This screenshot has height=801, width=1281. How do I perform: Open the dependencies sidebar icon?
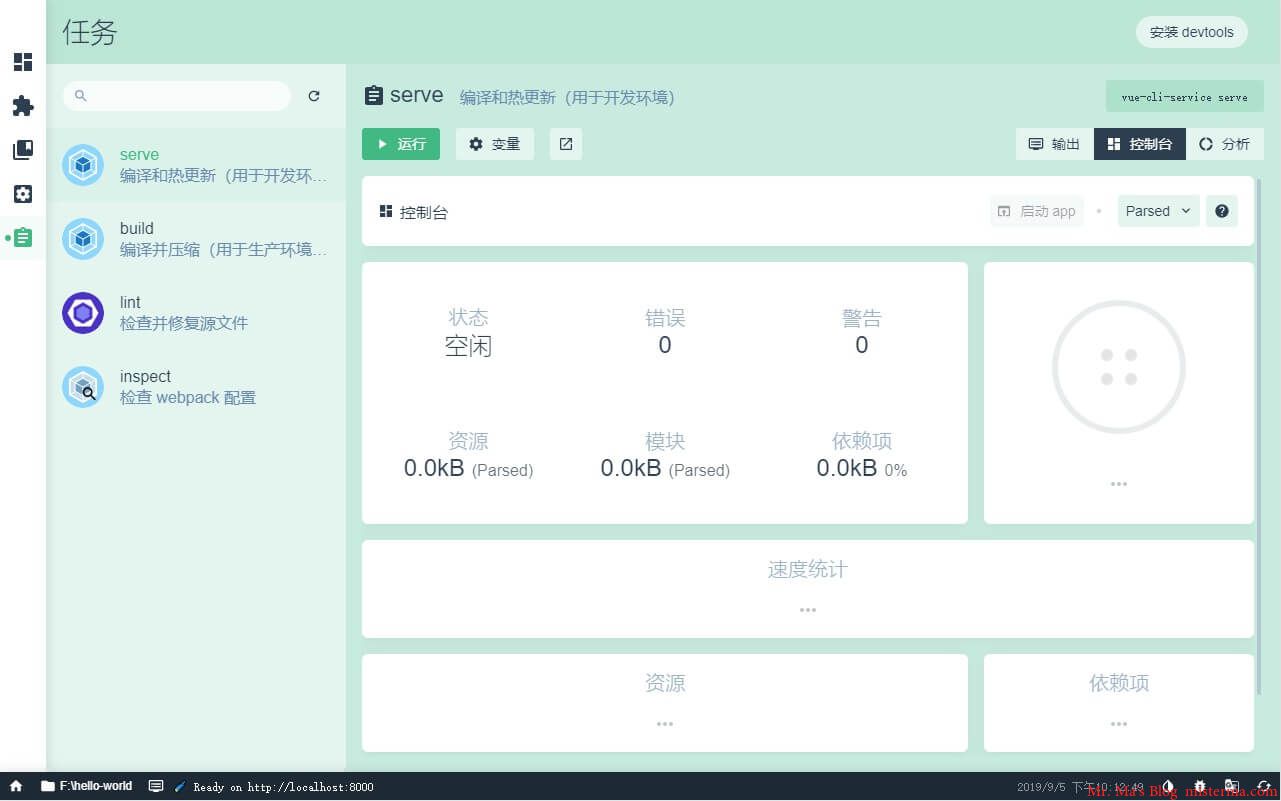23,150
